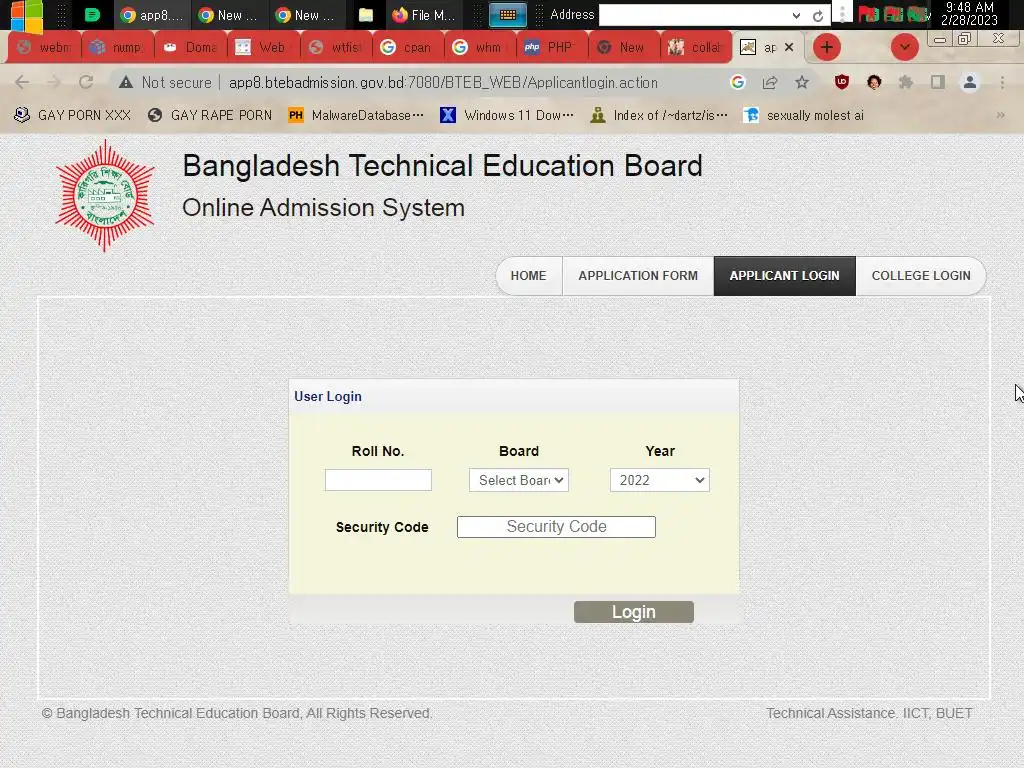This screenshot has width=1024, height=768.
Task: Switch to the collab browser tab
Action: click(x=697, y=47)
